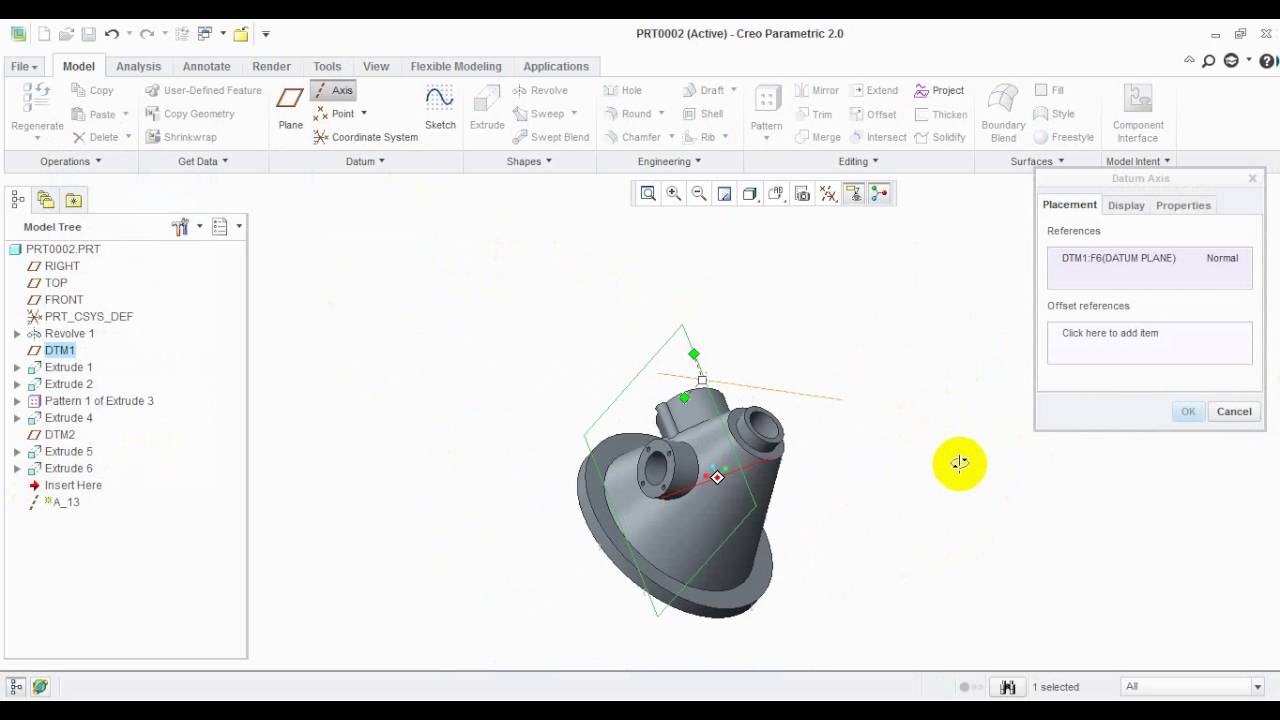Click the Open file icon
The image size is (1280, 720).
tap(66, 34)
